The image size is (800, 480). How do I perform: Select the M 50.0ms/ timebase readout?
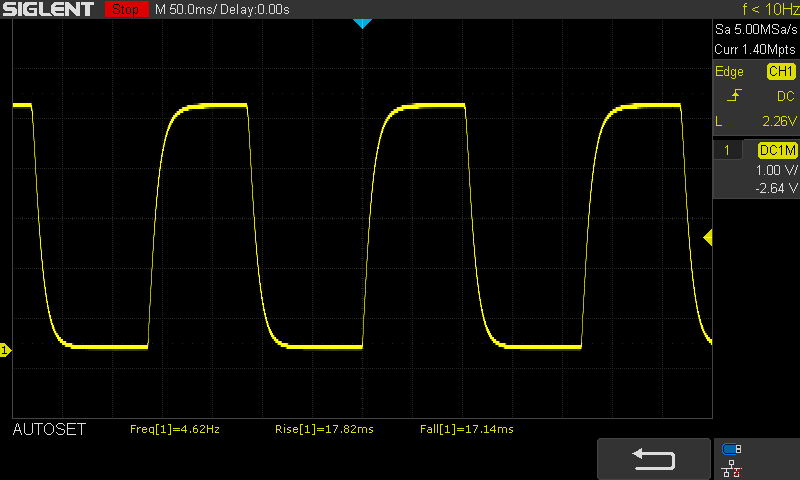pyautogui.click(x=186, y=9)
